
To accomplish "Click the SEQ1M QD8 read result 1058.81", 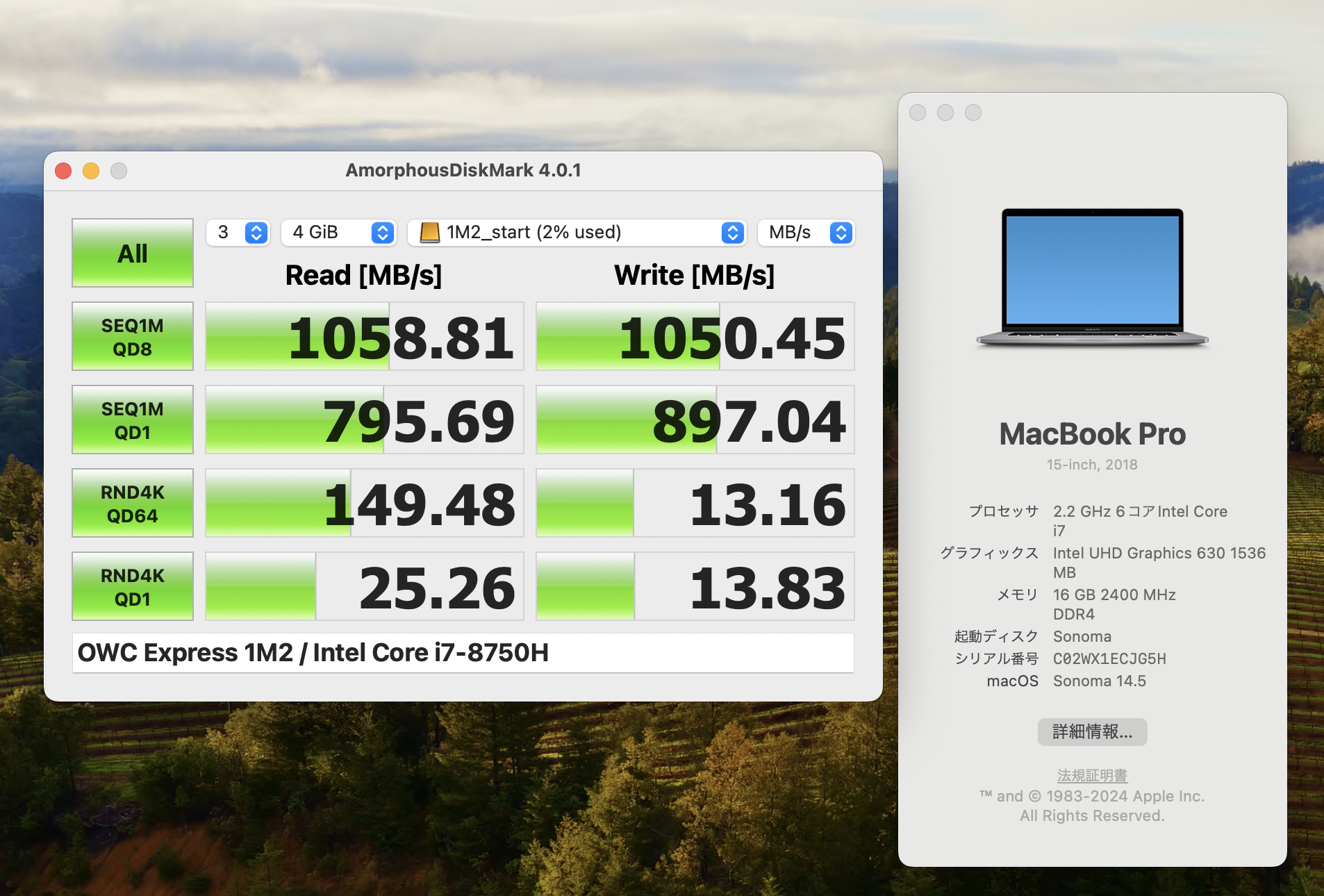I will [x=365, y=337].
